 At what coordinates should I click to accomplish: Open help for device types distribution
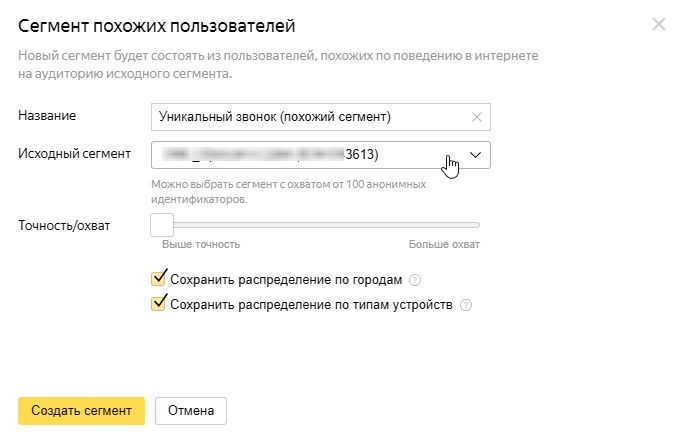coord(465,305)
